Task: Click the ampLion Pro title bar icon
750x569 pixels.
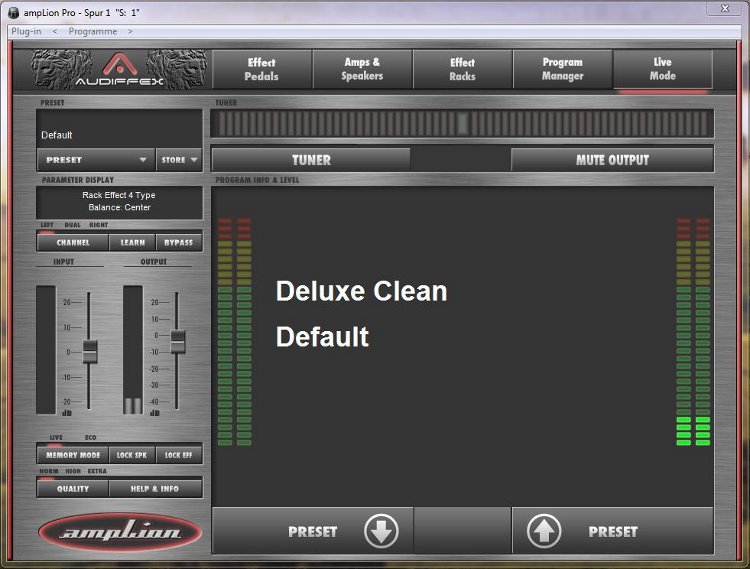Action: pos(14,12)
